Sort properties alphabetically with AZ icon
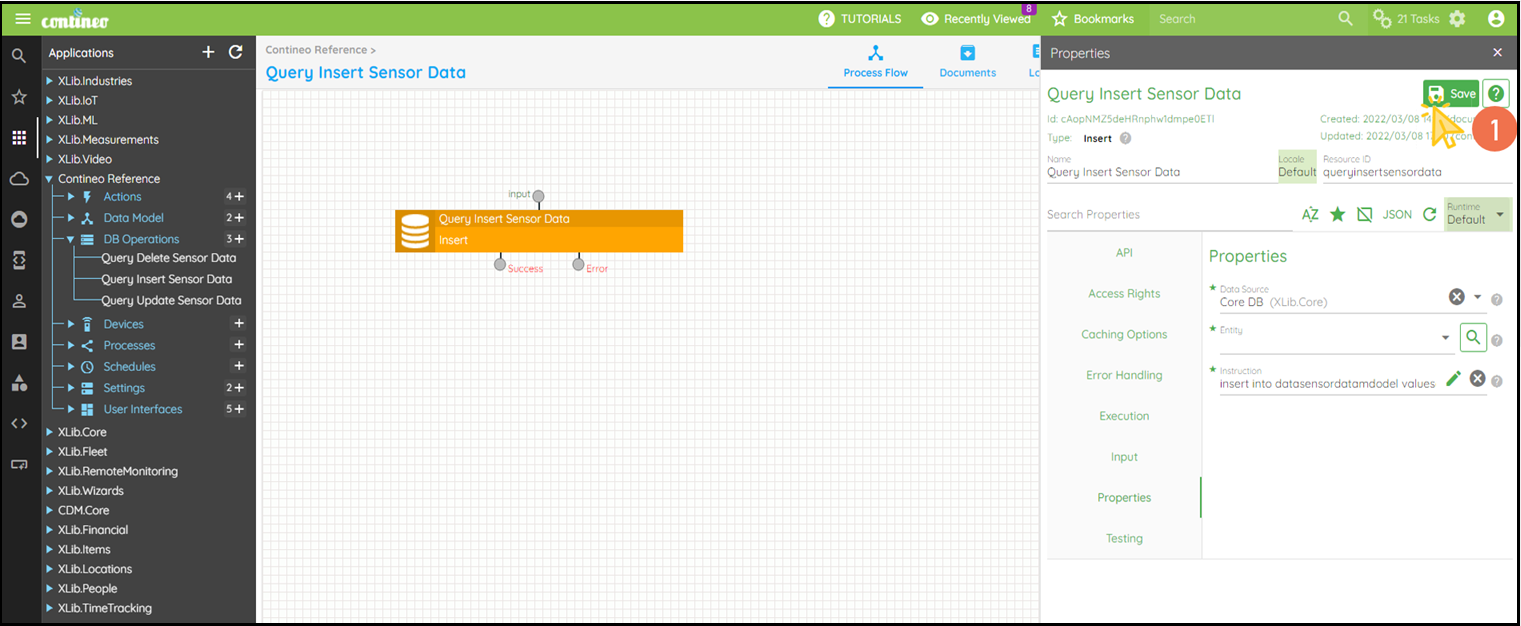This screenshot has height=626, width=1521. [x=1310, y=214]
